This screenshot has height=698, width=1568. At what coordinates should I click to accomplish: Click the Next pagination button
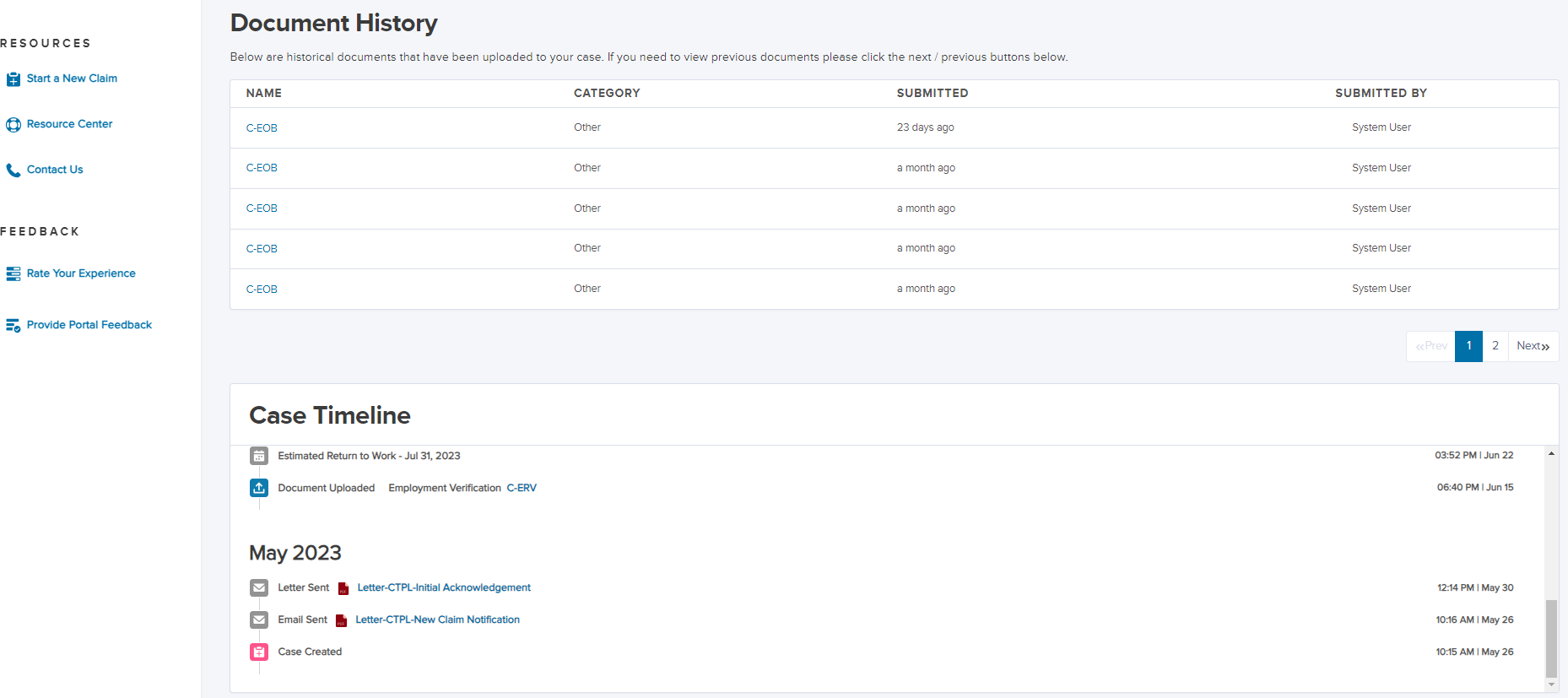pyautogui.click(x=1533, y=346)
